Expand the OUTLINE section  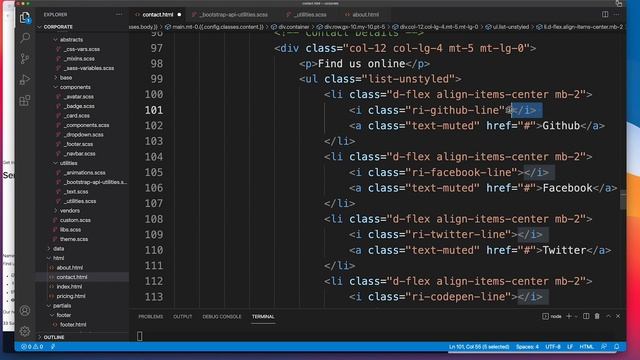pyautogui.click(x=54, y=337)
